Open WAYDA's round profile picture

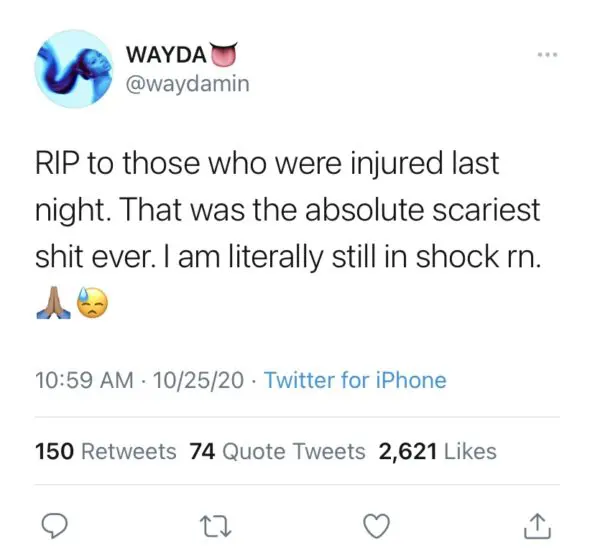click(74, 69)
